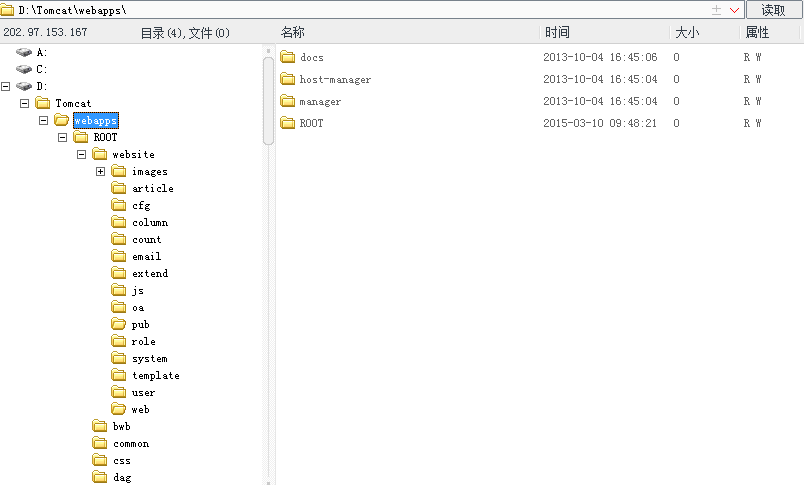The height and width of the screenshot is (485, 804).
Task: Click the ROOT folder icon in tree
Action: (81, 136)
